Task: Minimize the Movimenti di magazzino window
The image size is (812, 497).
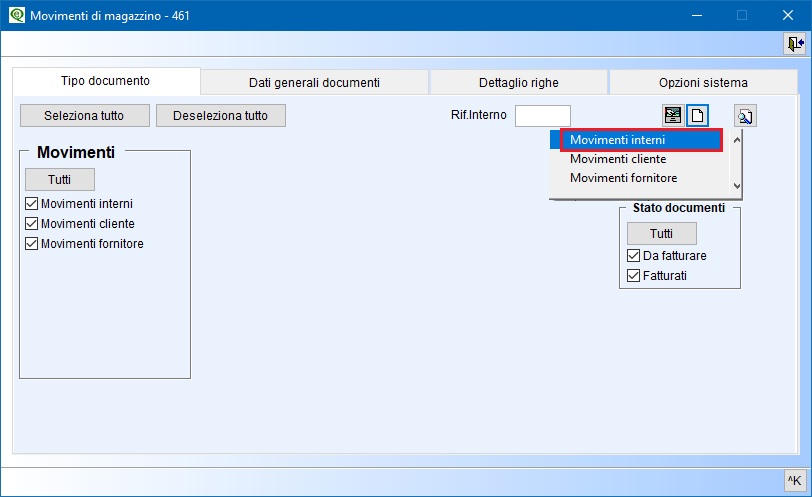Action: 697,15
